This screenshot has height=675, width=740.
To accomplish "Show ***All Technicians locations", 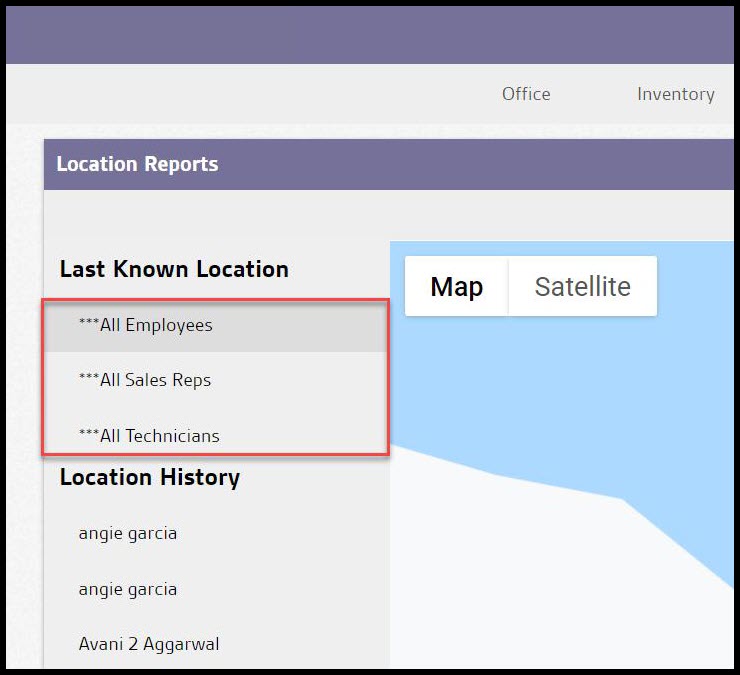I will click(x=149, y=436).
